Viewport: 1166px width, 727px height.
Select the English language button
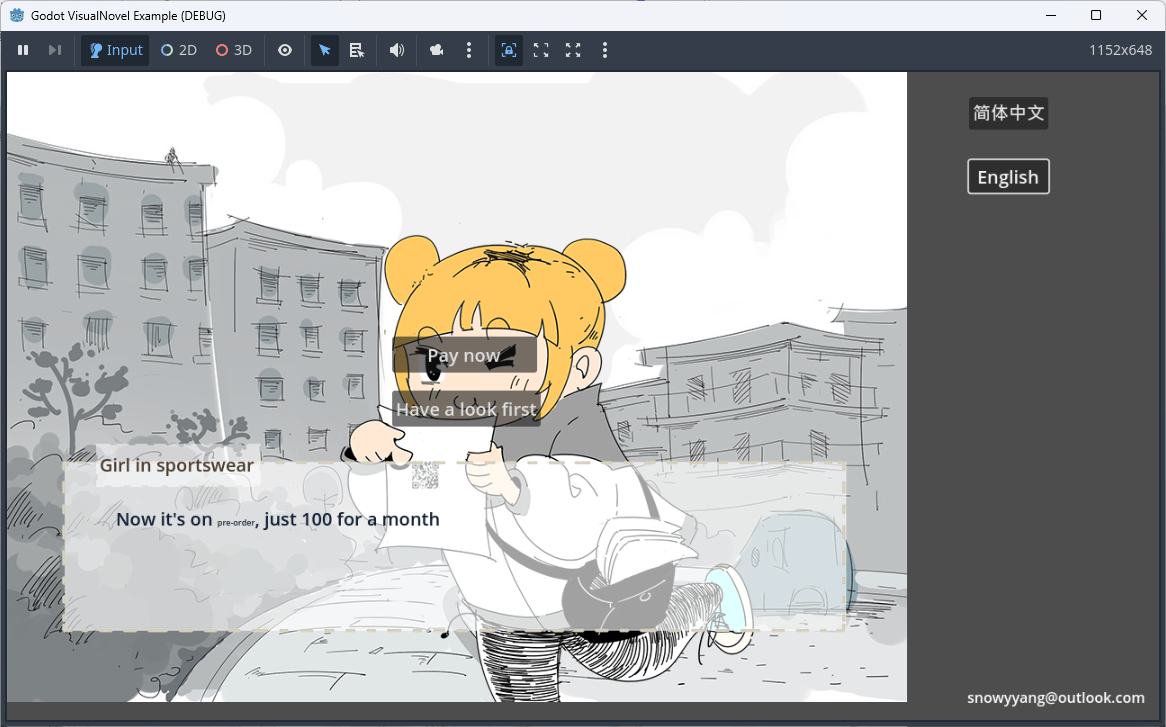1008,177
